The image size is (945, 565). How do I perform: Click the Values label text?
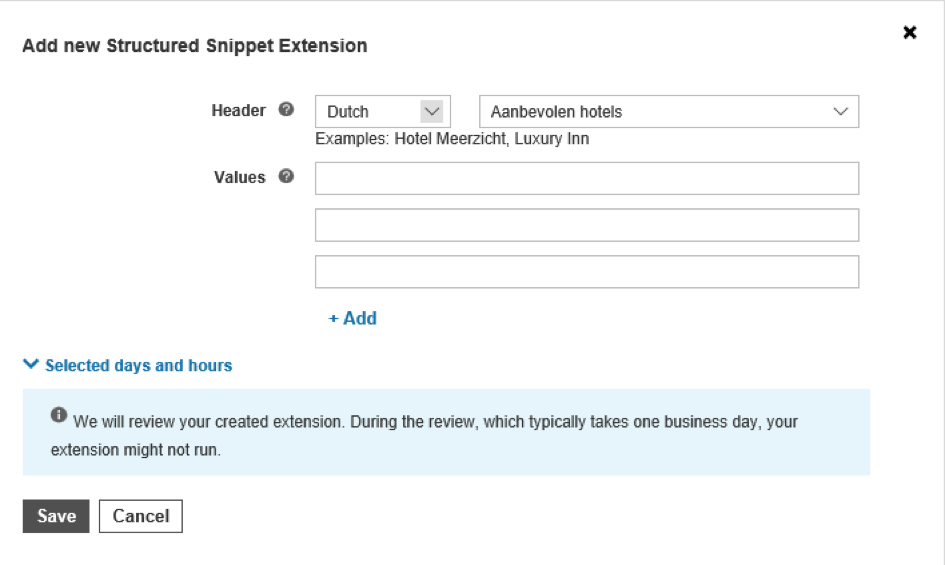pos(239,177)
